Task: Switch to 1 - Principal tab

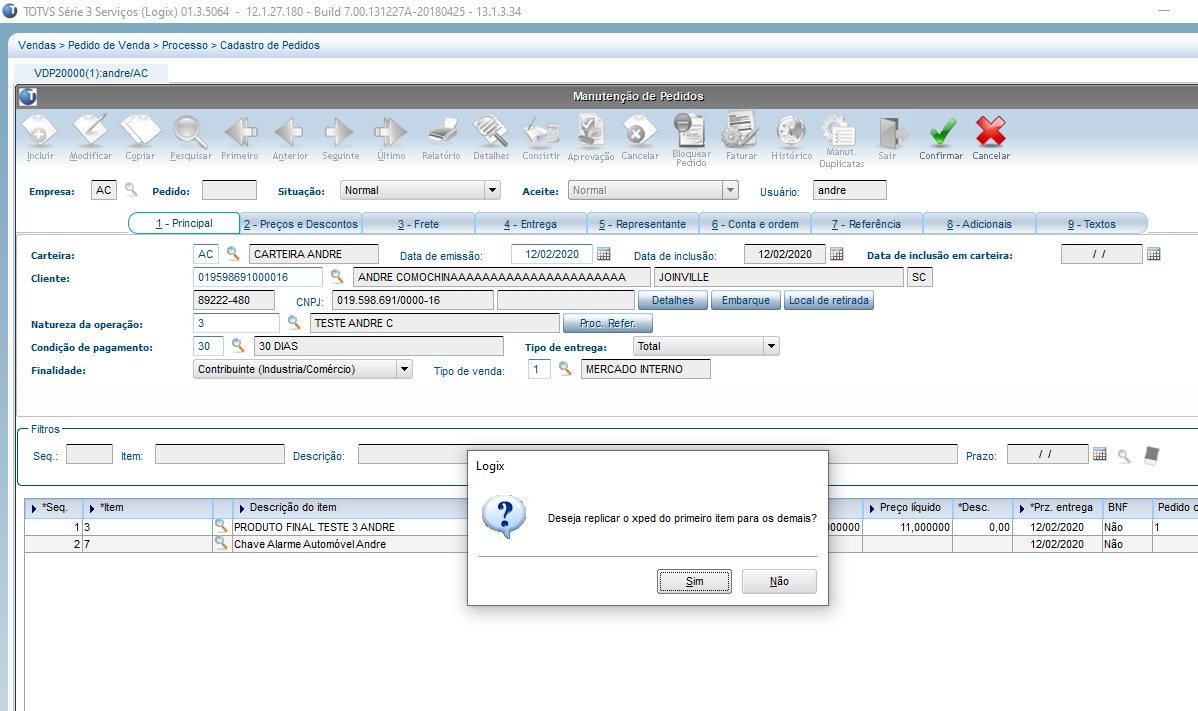Action: [x=184, y=223]
